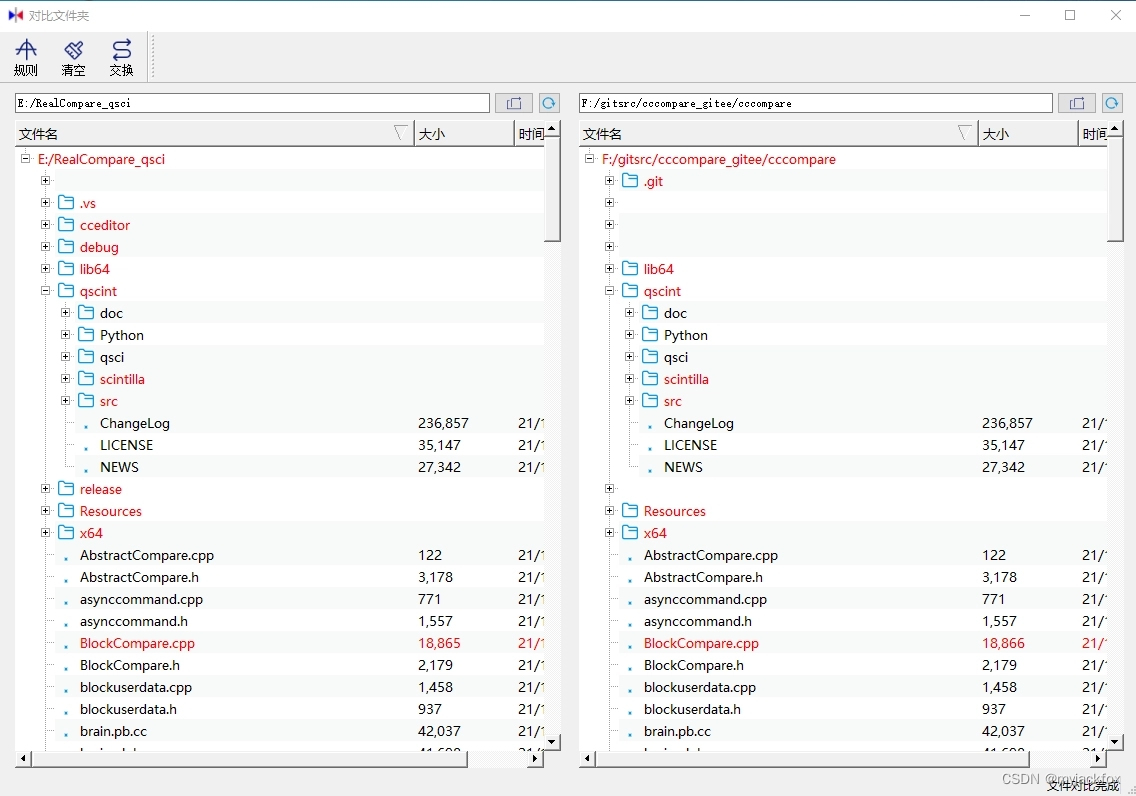Image resolution: width=1136 pixels, height=796 pixels.
Task: Click left pane horizontal scrollbar thumb
Action: [249, 758]
